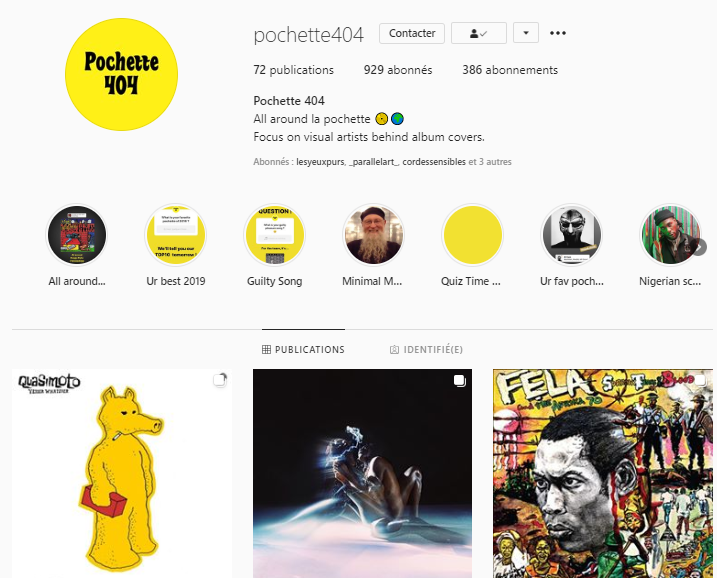Open the 386 abonnements list
This screenshot has height=578, width=717.
click(x=510, y=70)
